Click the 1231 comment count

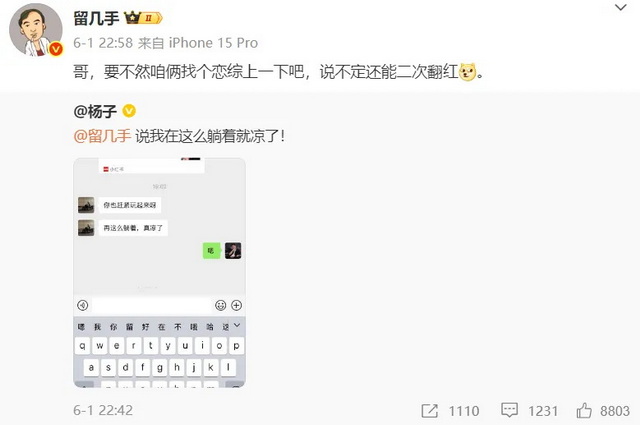[543, 411]
